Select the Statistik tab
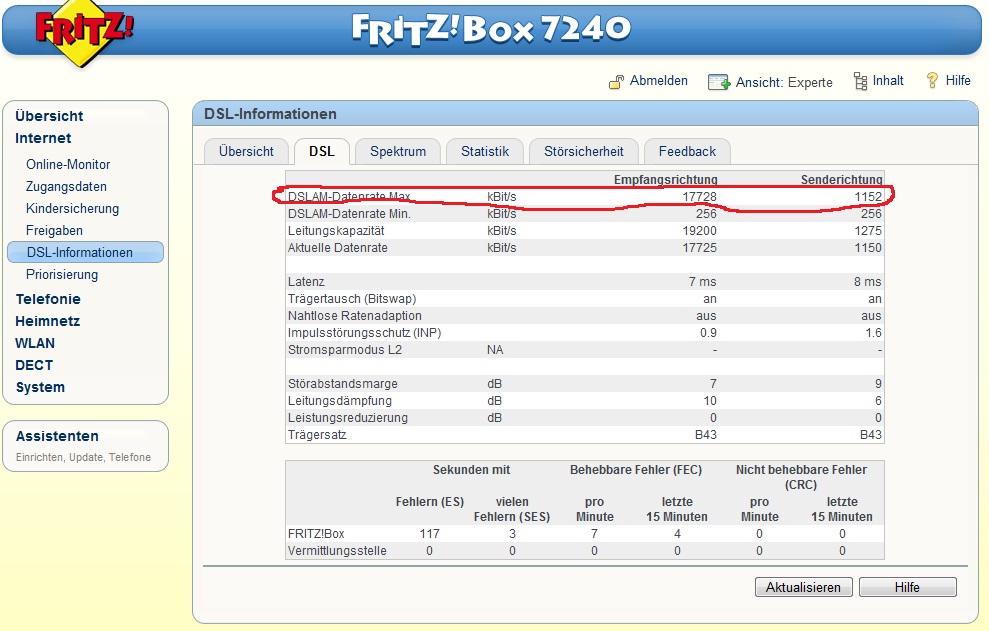989x631 pixels. coord(485,151)
